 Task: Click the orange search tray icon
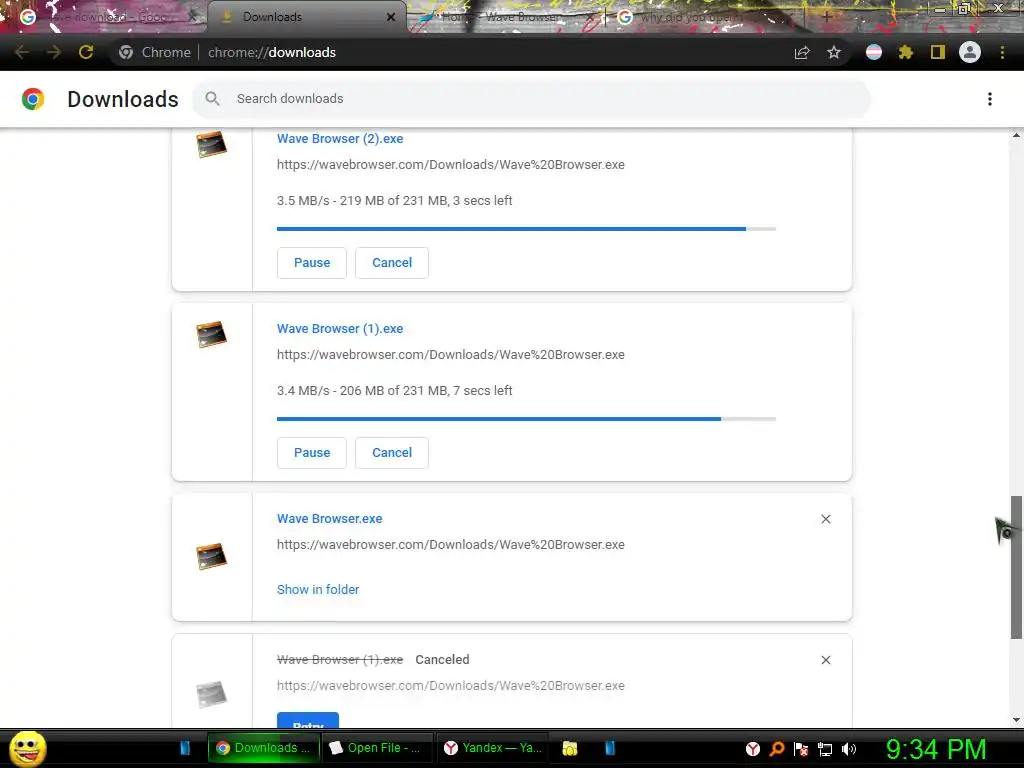pyautogui.click(x=777, y=749)
